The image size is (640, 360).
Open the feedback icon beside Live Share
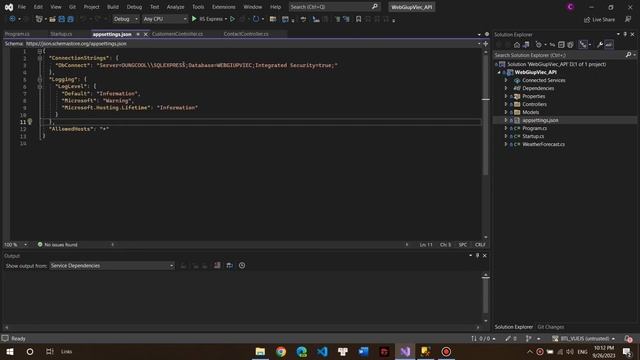[628, 19]
